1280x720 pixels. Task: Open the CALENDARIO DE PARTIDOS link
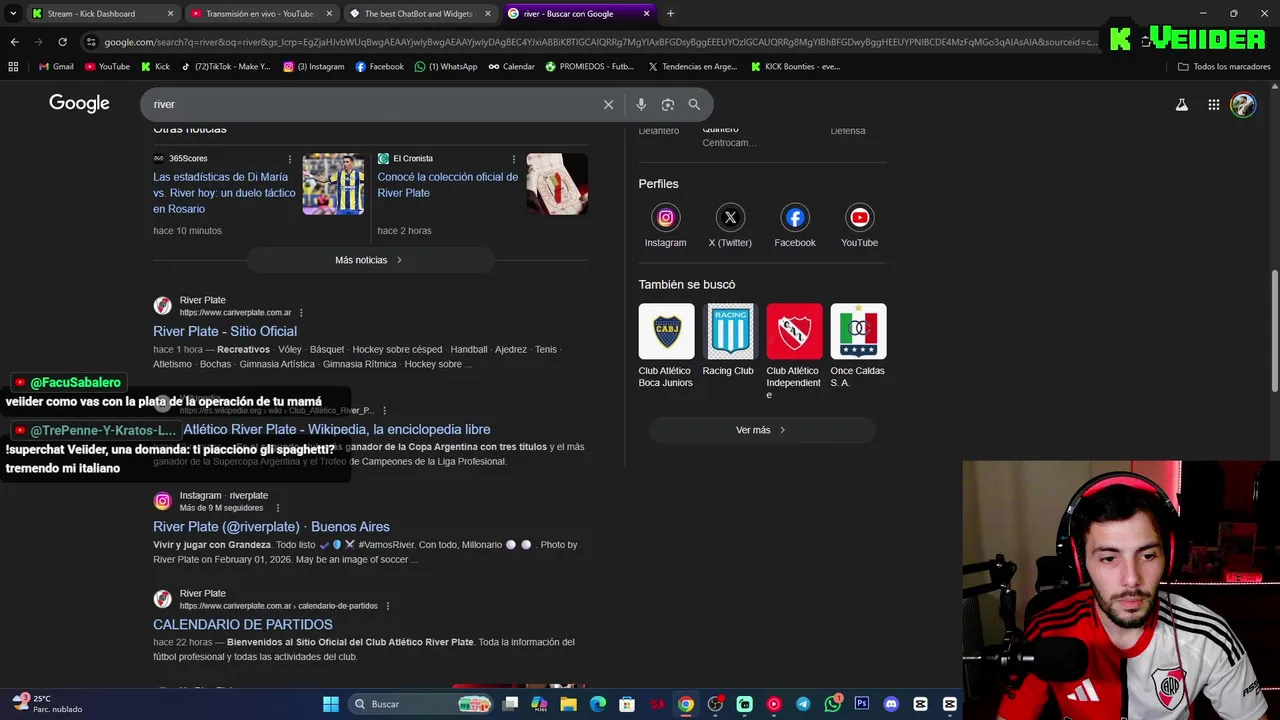point(243,624)
